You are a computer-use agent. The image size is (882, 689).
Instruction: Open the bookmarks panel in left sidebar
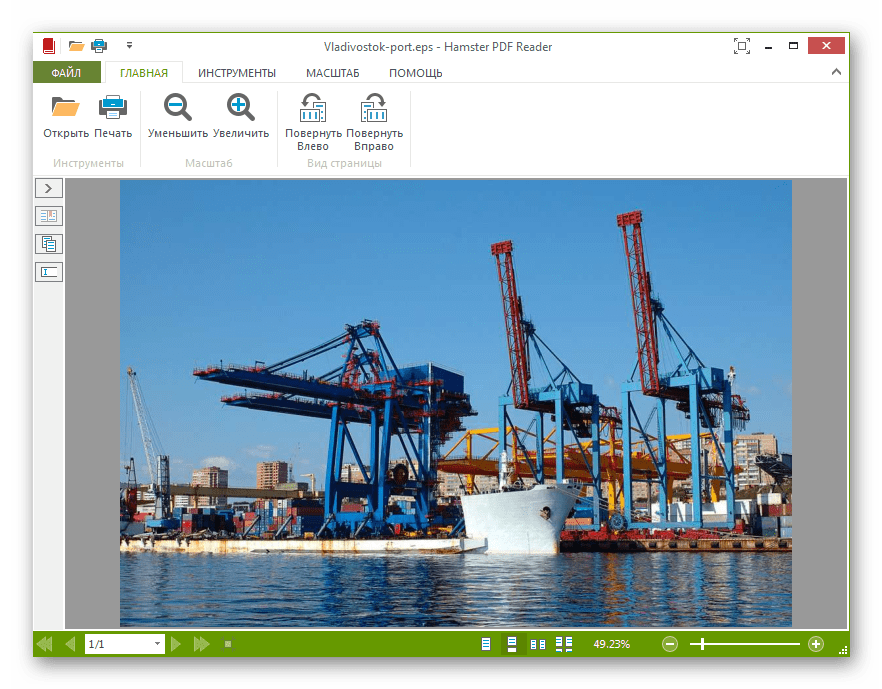pyautogui.click(x=49, y=215)
